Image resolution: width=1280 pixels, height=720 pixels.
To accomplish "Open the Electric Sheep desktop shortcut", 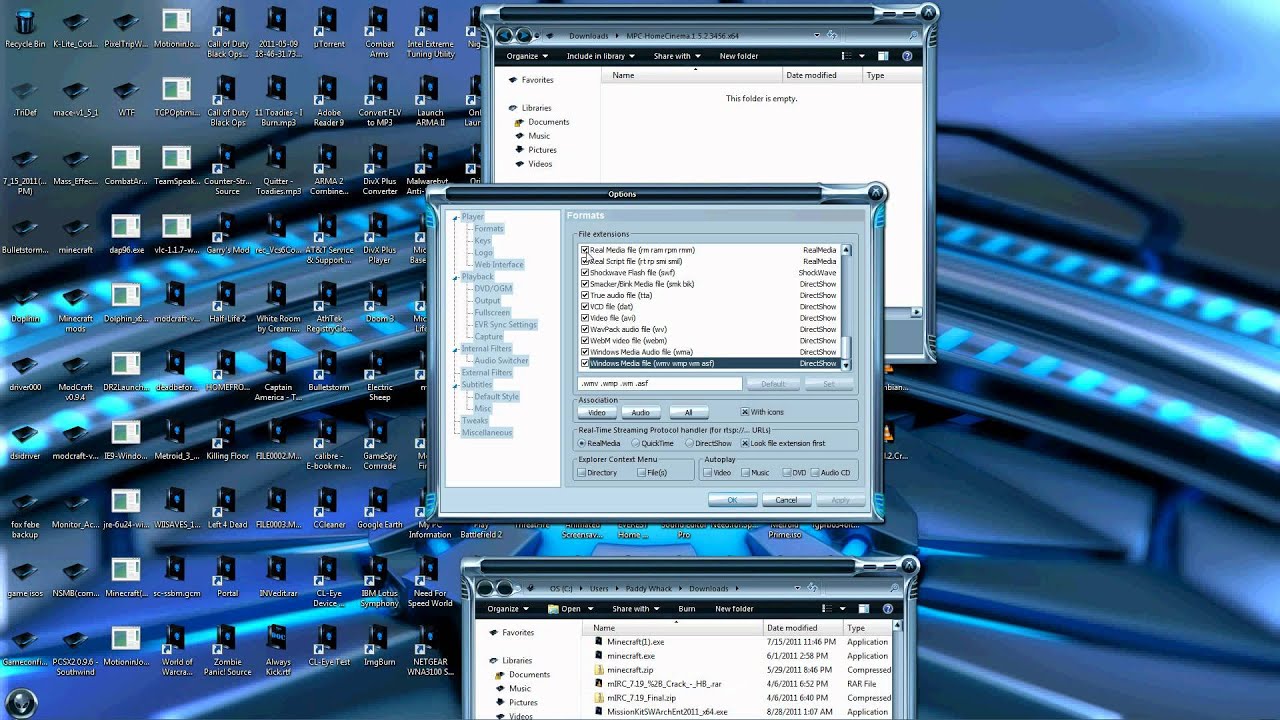I will coord(379,376).
